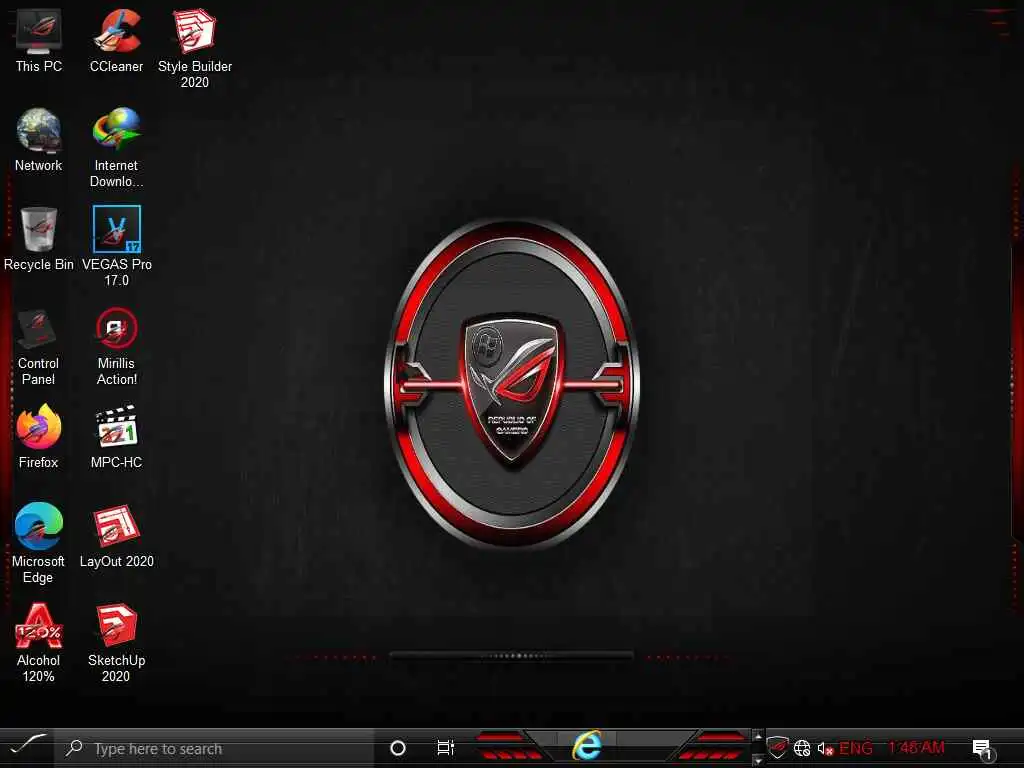Launch Internet Explorer from taskbar
Image resolution: width=1024 pixels, height=768 pixels.
[586, 746]
